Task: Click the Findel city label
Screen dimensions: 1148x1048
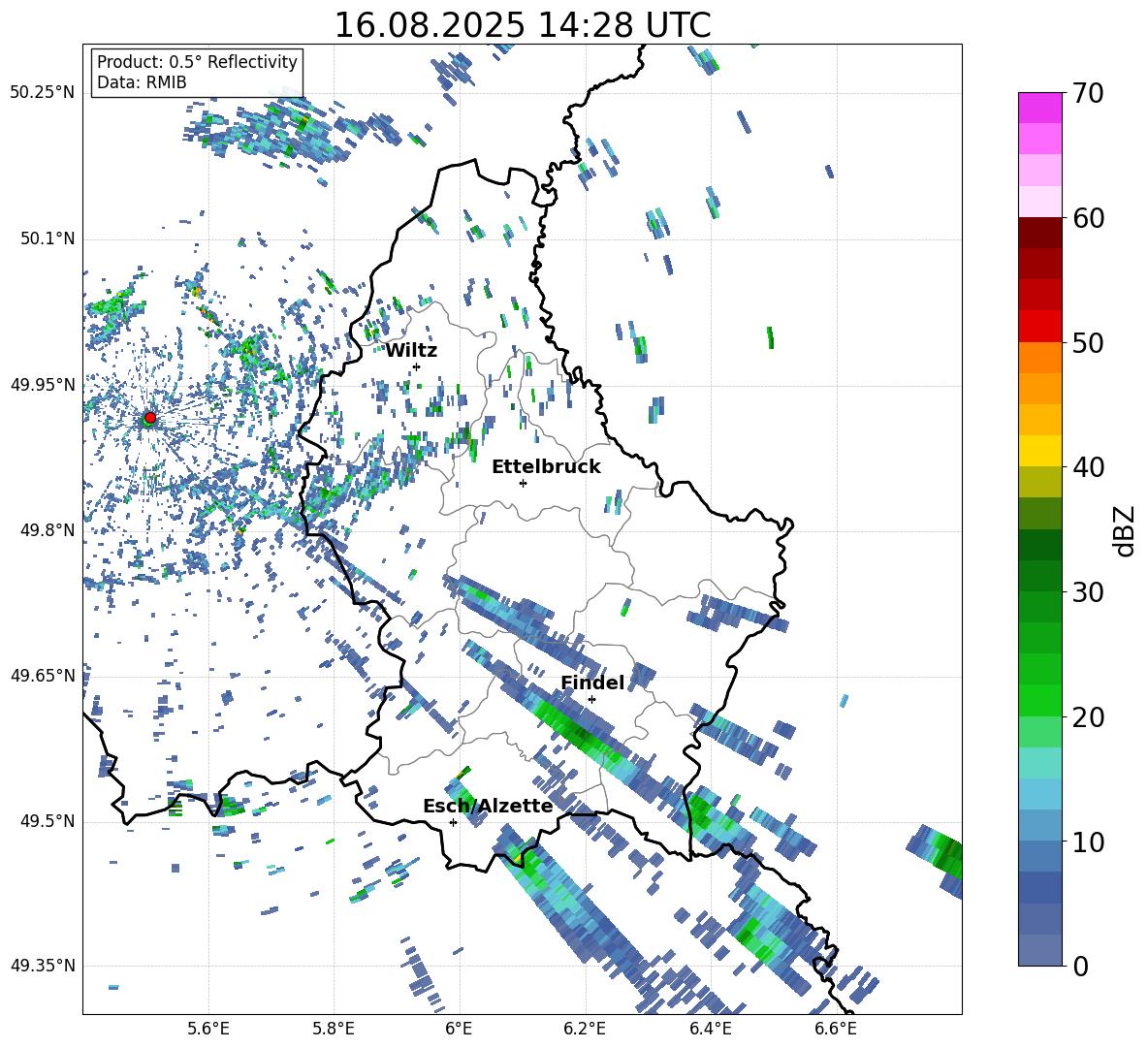Action: 592,683
